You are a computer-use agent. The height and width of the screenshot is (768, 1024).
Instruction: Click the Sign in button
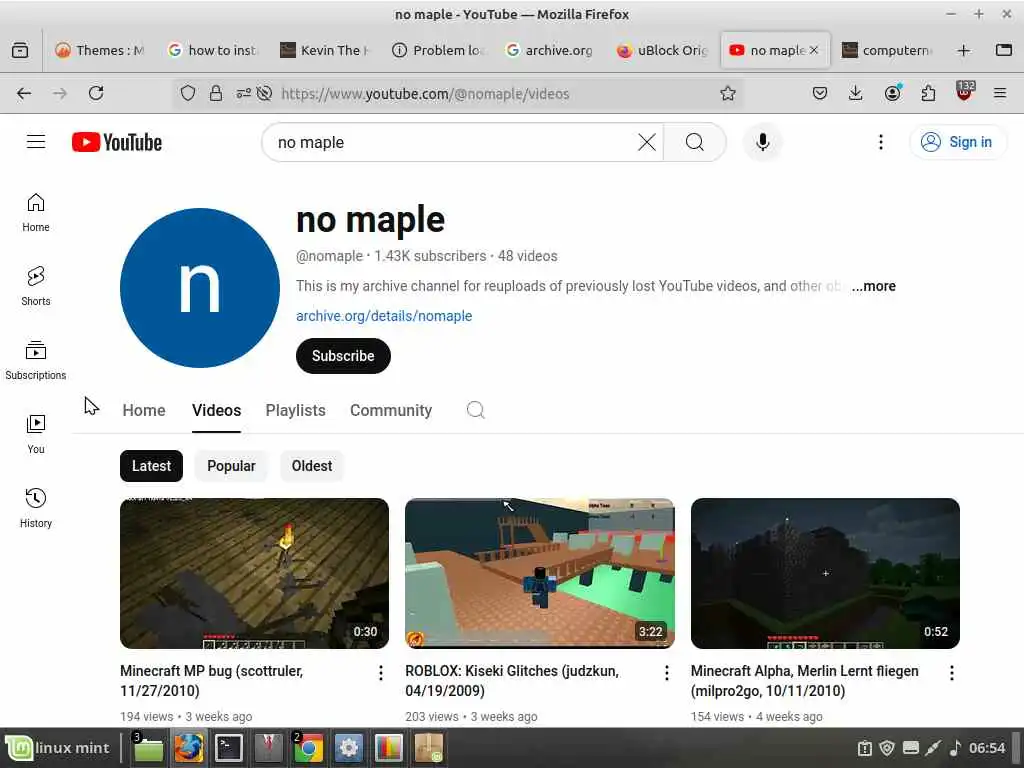958,142
